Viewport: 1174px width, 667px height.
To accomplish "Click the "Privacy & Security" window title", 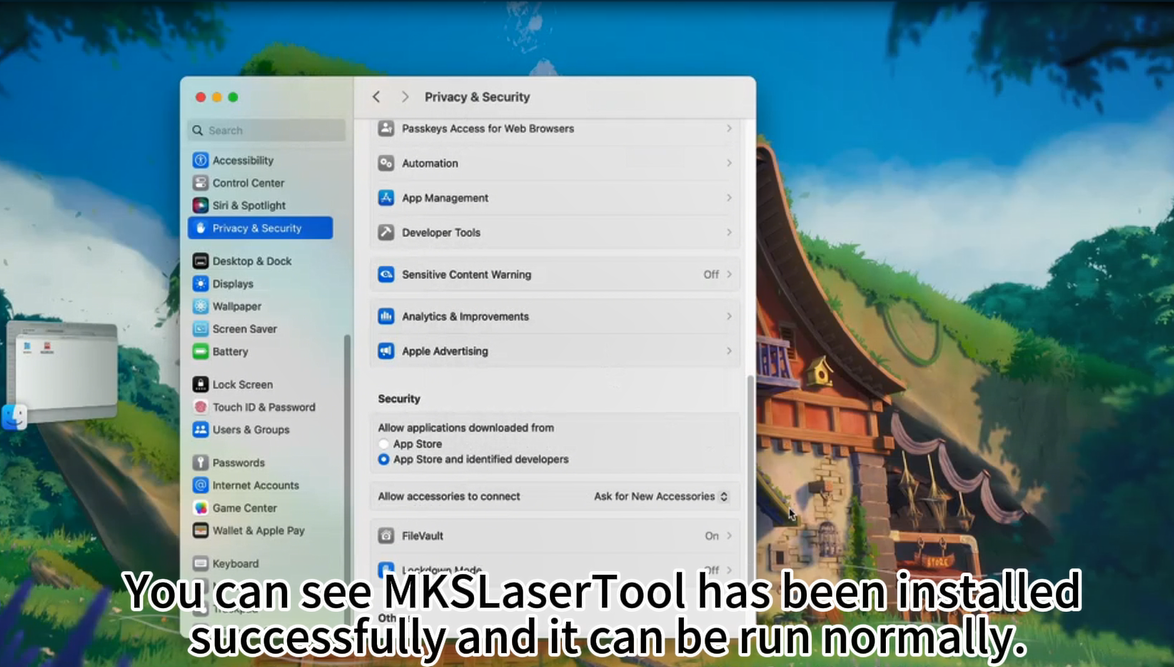I will (x=477, y=97).
